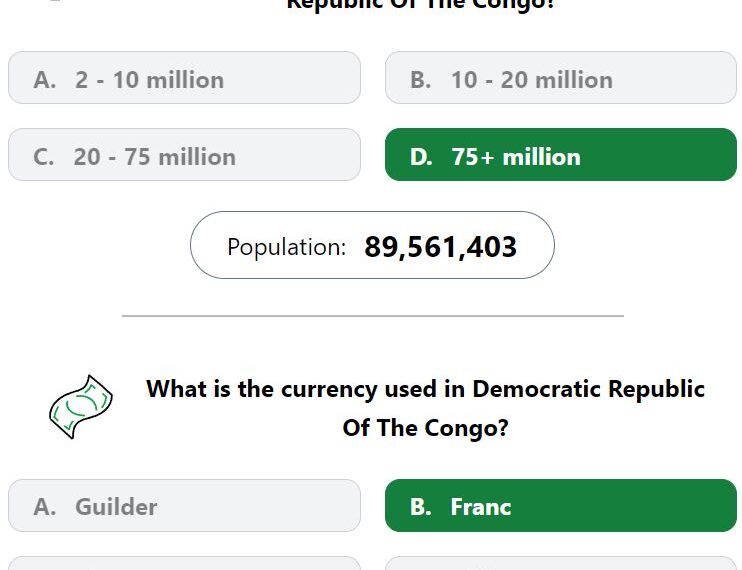
Task: Click the cut-off population question heading at top
Action: point(420,4)
